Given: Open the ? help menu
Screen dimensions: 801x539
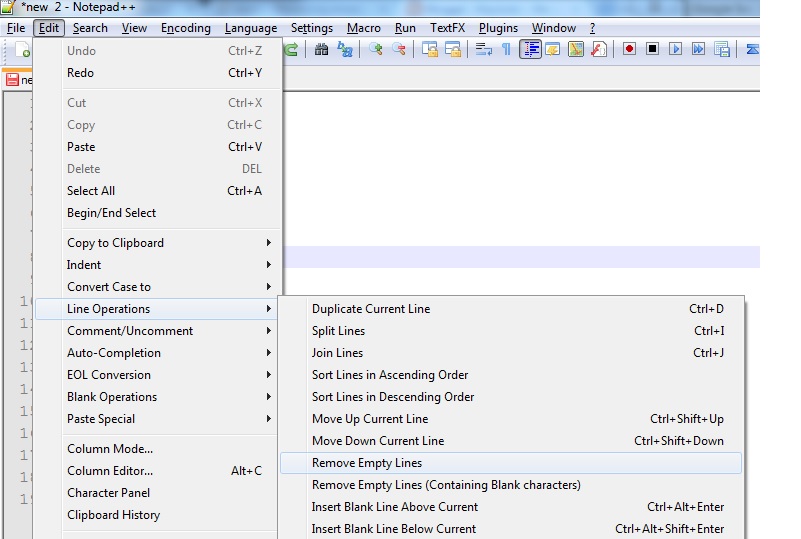Looking at the screenshot, I should tap(592, 28).
